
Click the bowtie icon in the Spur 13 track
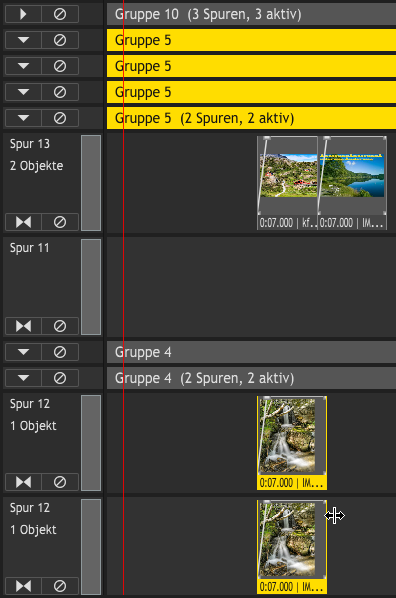click(23, 222)
